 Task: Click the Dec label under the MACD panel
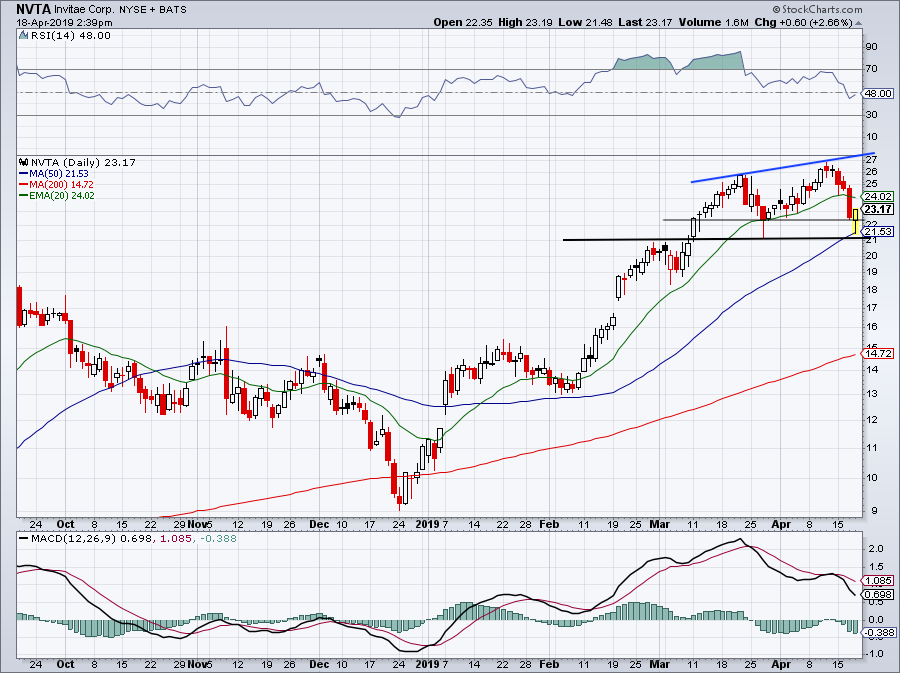(x=320, y=664)
